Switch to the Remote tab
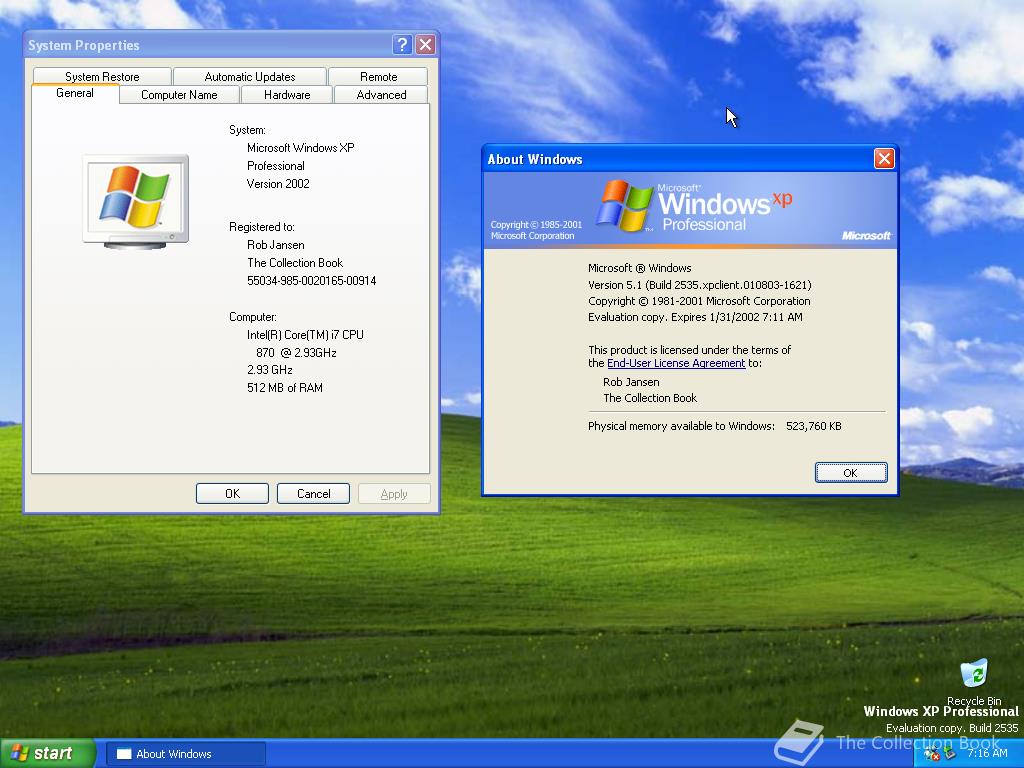Image resolution: width=1024 pixels, height=768 pixels. 378,76
